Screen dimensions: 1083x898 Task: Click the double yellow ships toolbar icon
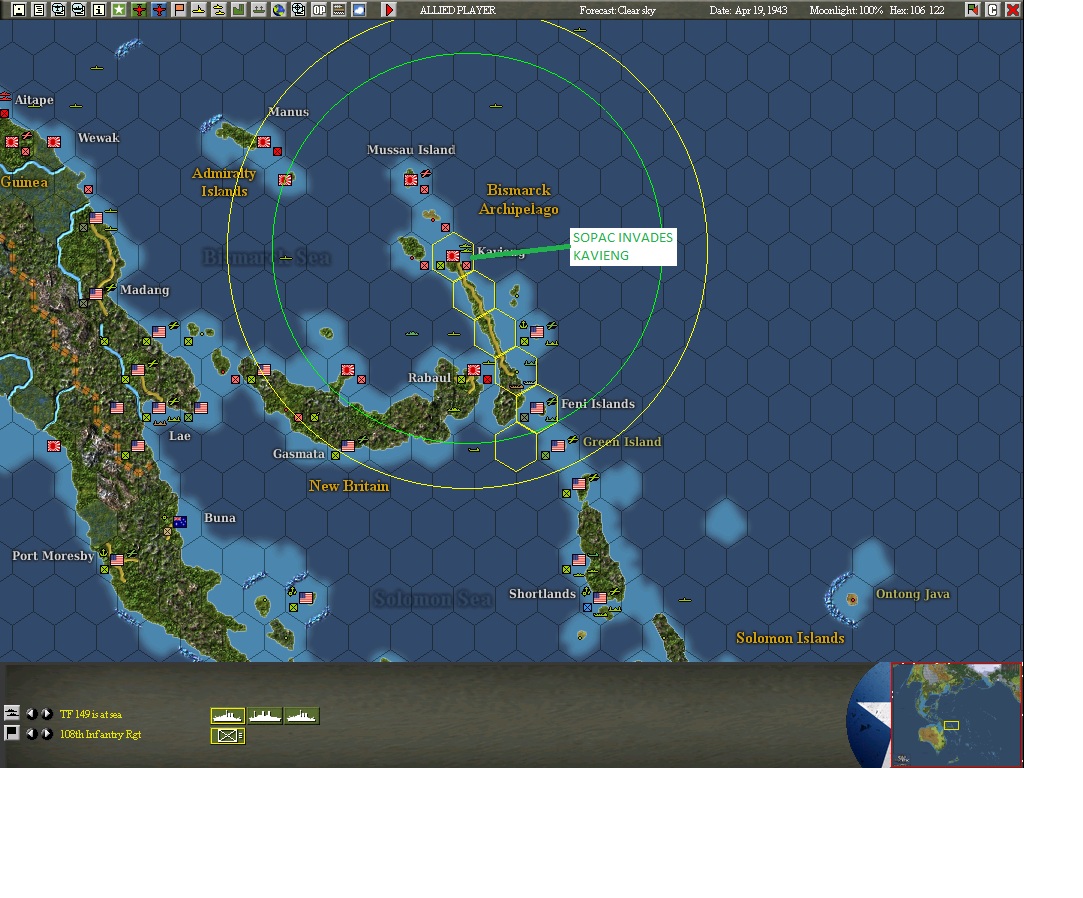coord(218,10)
